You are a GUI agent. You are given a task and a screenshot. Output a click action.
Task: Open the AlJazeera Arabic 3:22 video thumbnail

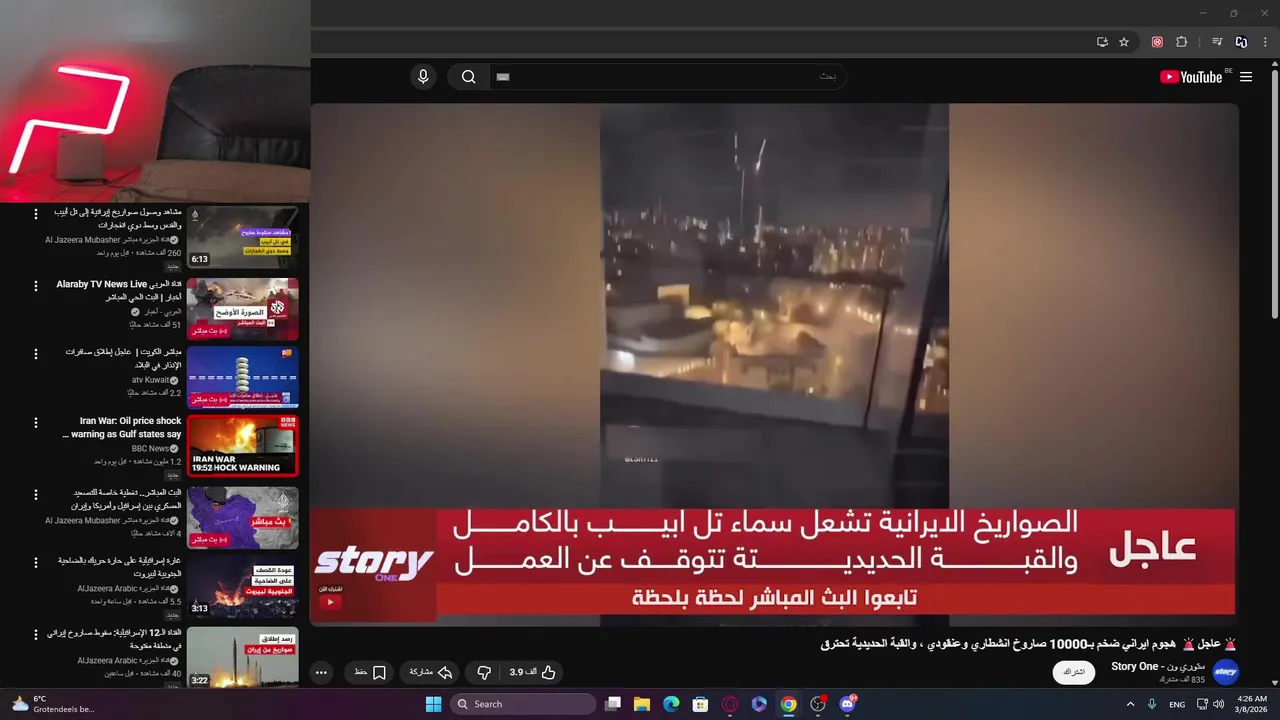click(x=243, y=657)
